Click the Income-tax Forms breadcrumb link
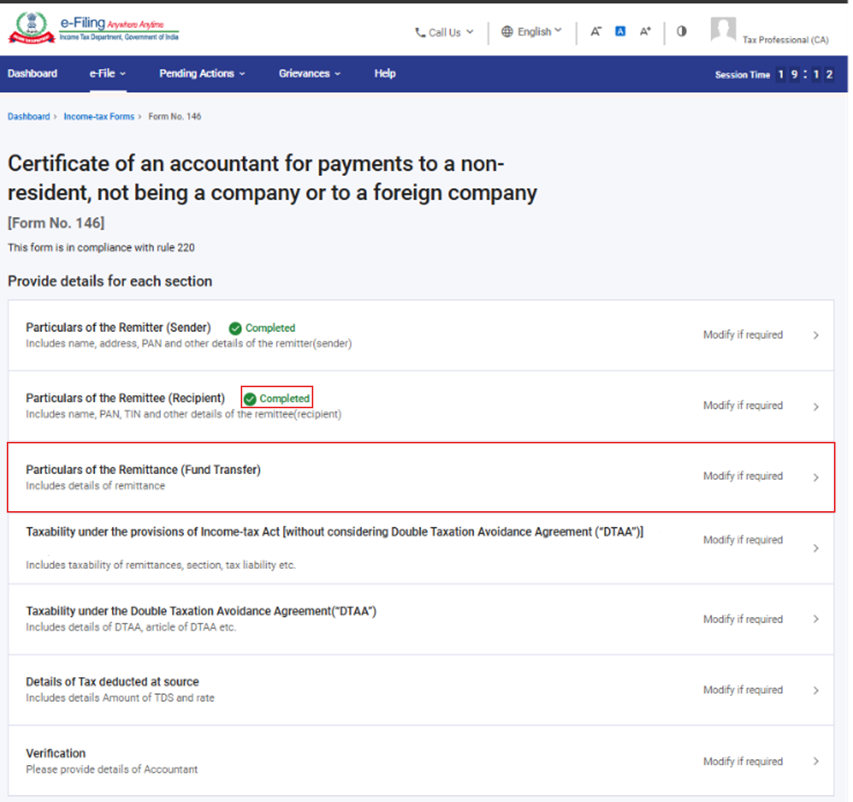This screenshot has width=853, height=802. coord(98,116)
